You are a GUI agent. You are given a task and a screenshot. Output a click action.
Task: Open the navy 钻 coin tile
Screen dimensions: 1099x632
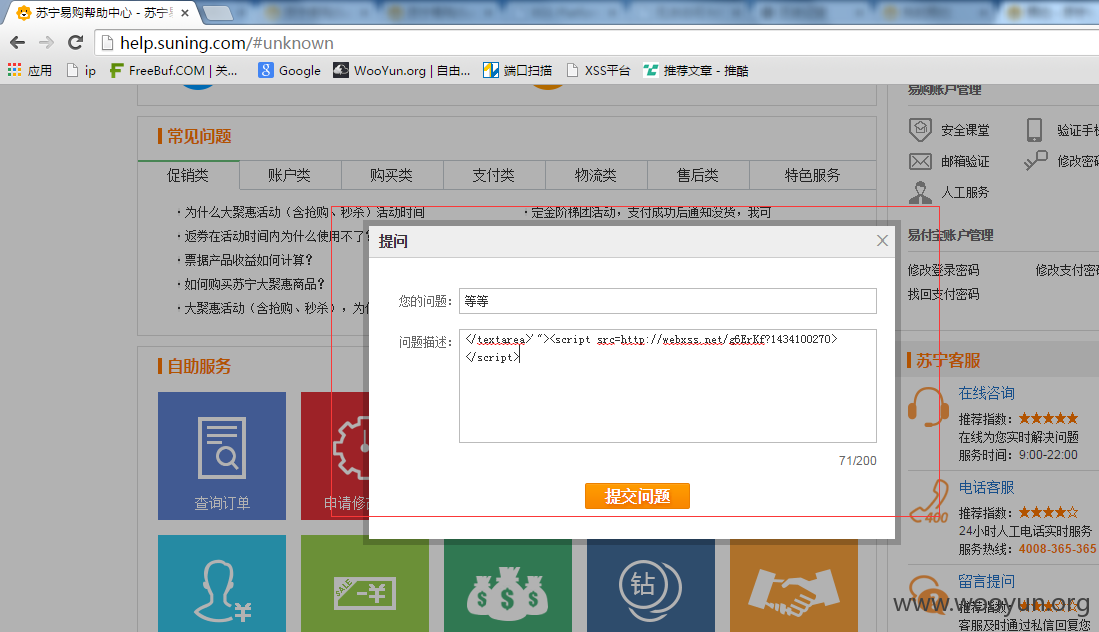650,586
